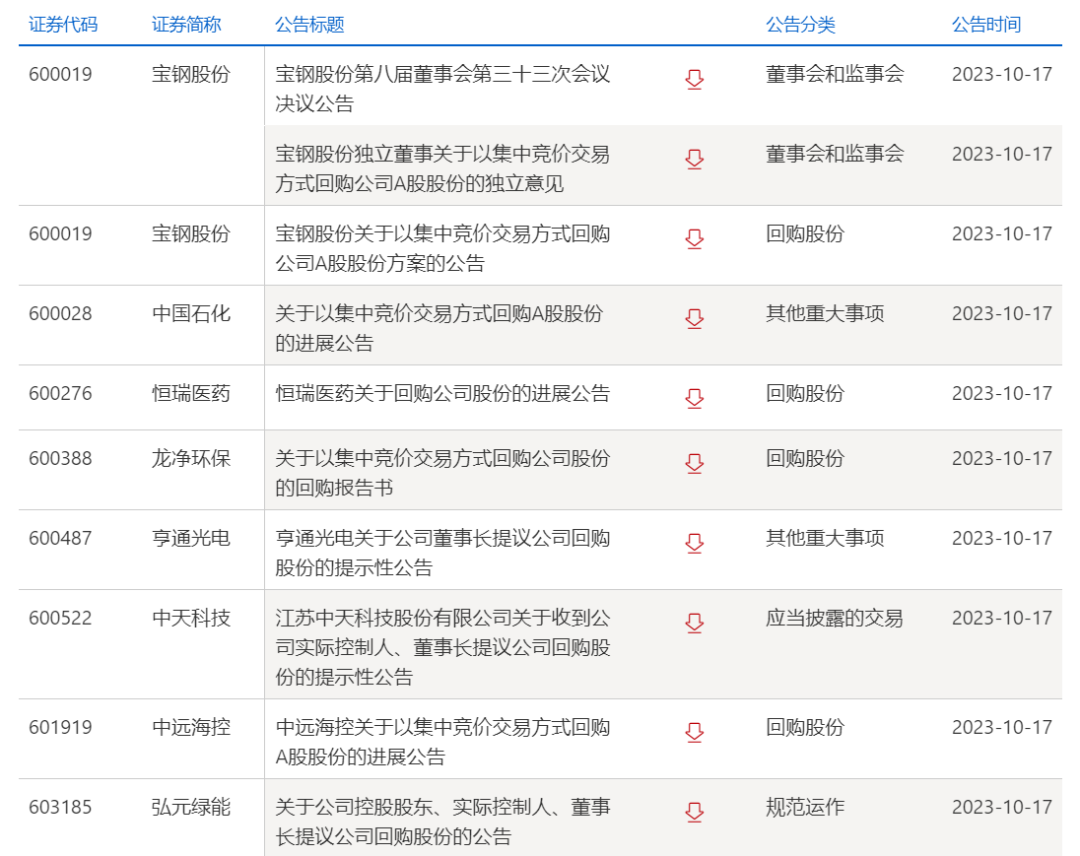1080x856 pixels.
Task: Click the 中远海控 security name
Action: coord(191,728)
